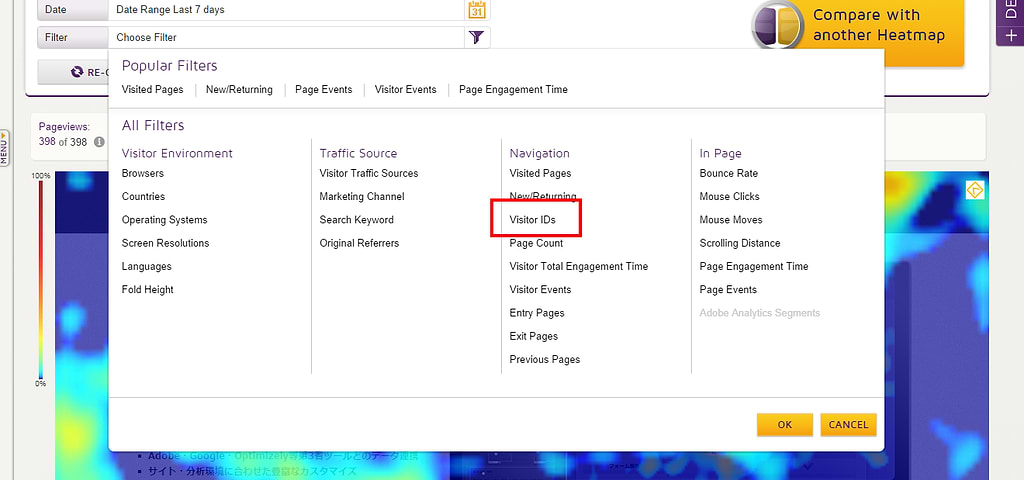Select Visited Pages in Popular Filters
Image resolution: width=1024 pixels, height=480 pixels.
point(152,90)
